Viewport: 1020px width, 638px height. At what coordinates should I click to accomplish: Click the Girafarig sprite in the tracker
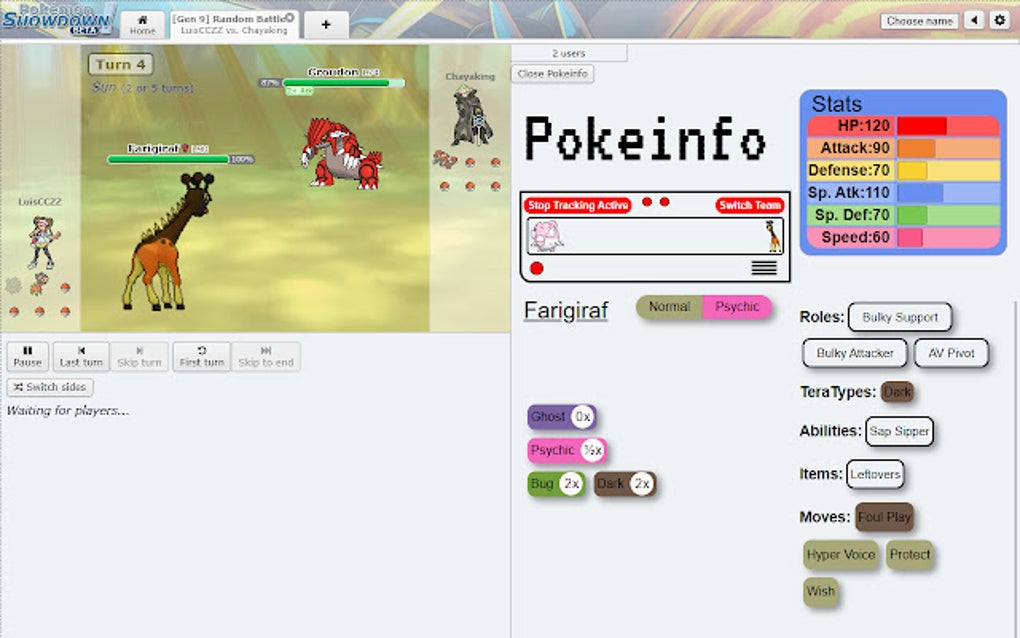pos(774,235)
